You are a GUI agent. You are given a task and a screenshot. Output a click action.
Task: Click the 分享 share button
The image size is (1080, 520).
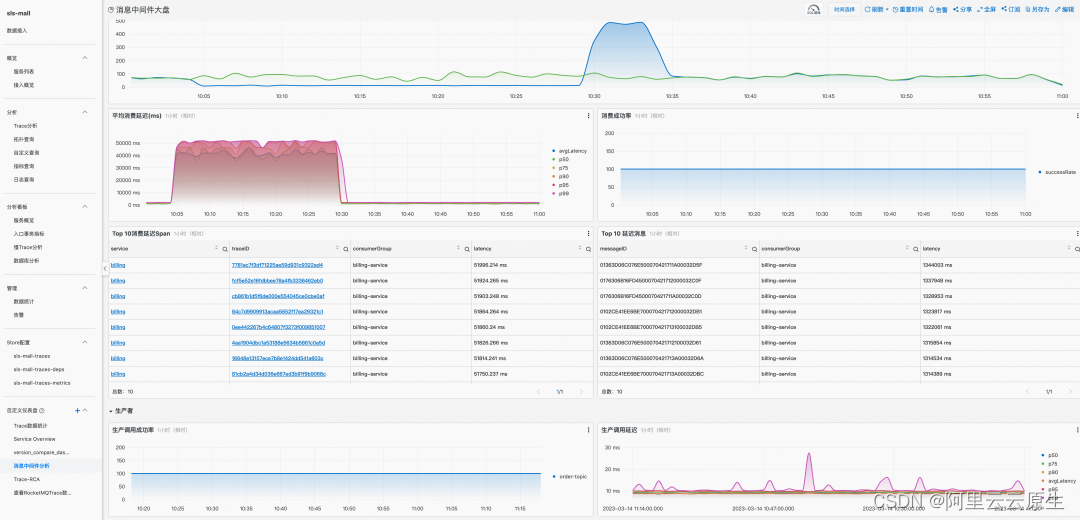[962, 10]
